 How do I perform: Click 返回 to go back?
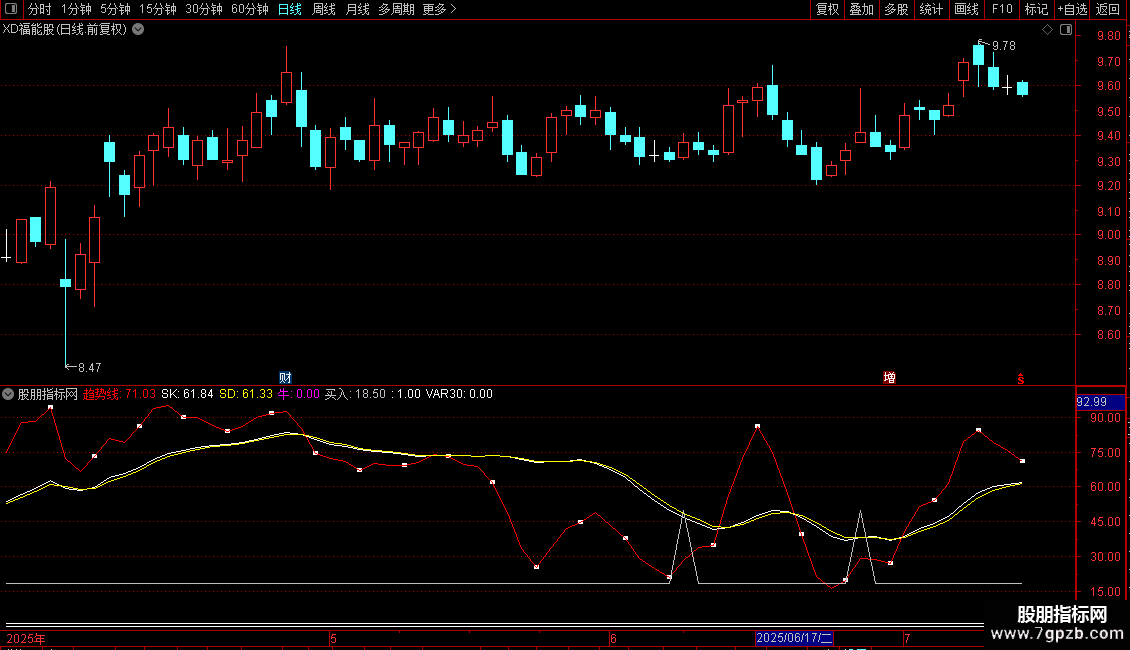pyautogui.click(x=1108, y=9)
